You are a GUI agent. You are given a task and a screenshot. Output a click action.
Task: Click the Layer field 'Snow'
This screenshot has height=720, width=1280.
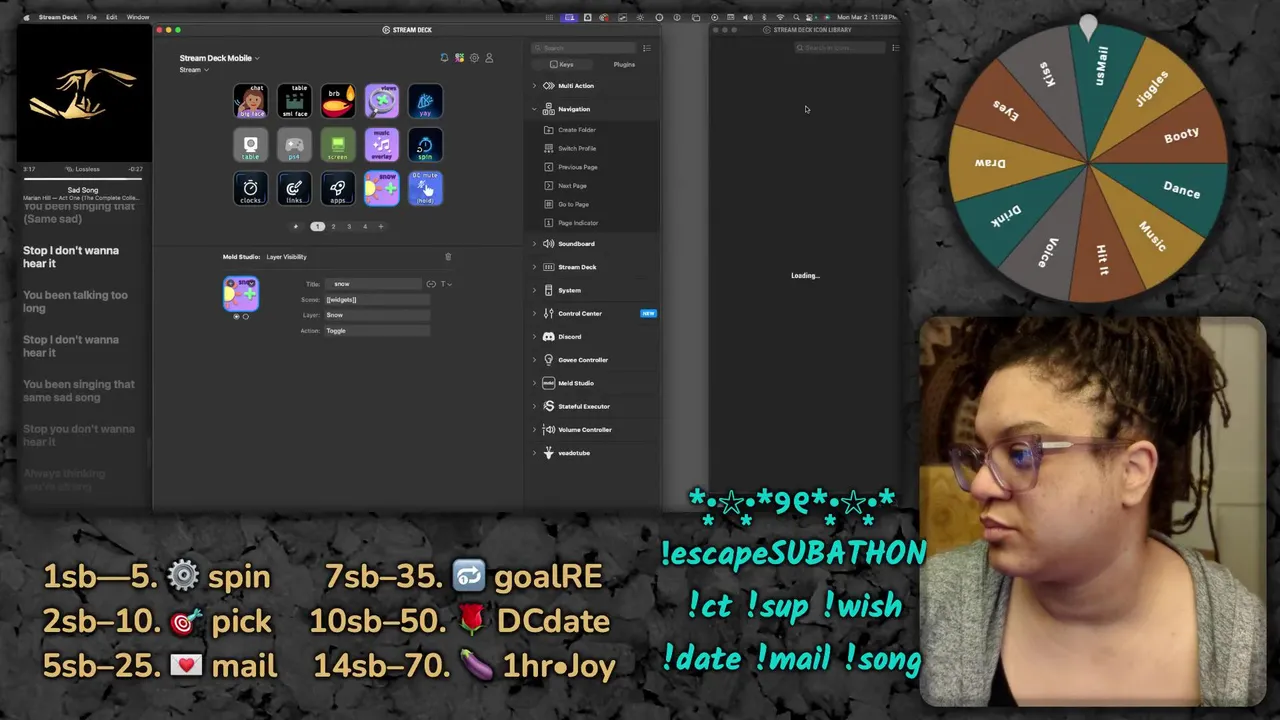[378, 315]
